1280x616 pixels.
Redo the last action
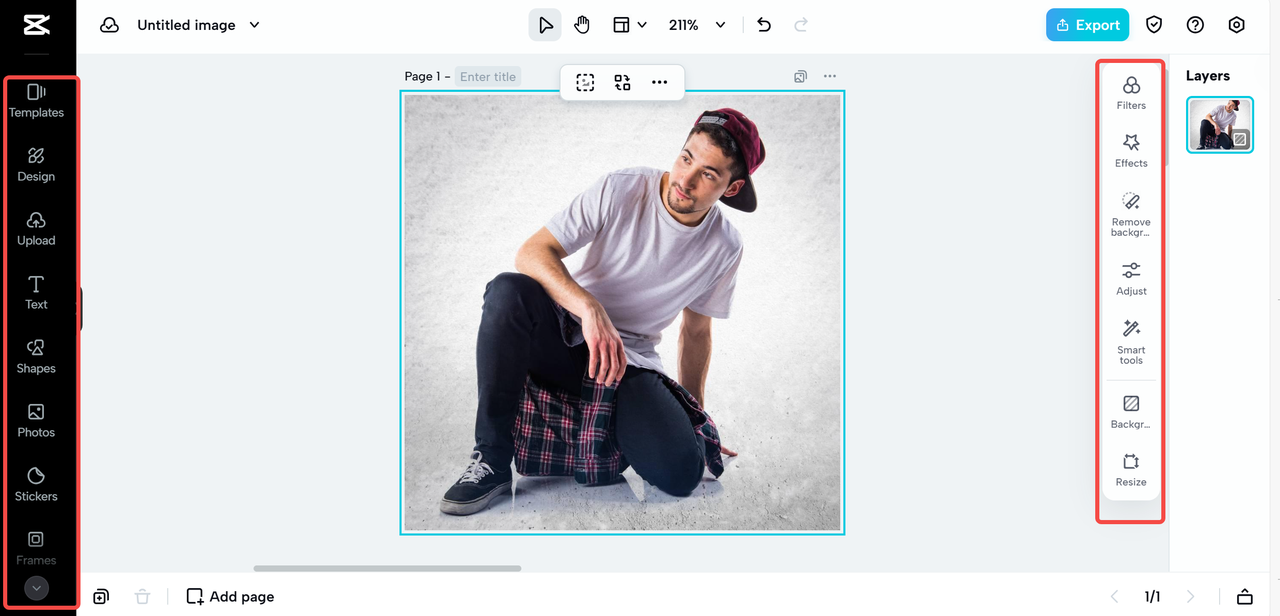coord(800,25)
